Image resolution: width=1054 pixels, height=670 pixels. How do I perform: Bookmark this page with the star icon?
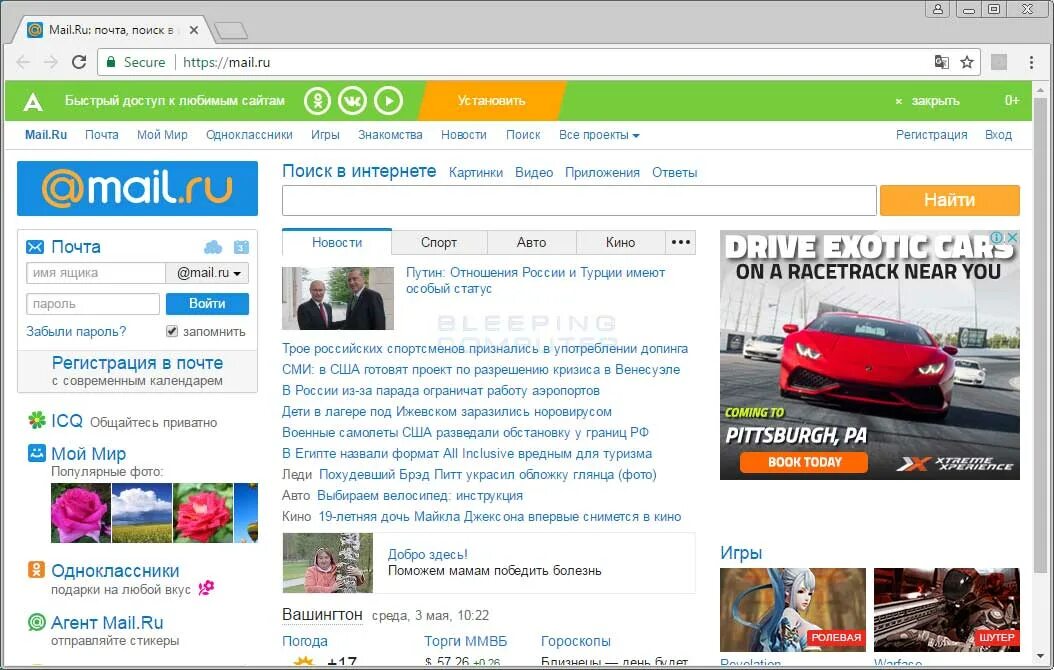pyautogui.click(x=967, y=62)
